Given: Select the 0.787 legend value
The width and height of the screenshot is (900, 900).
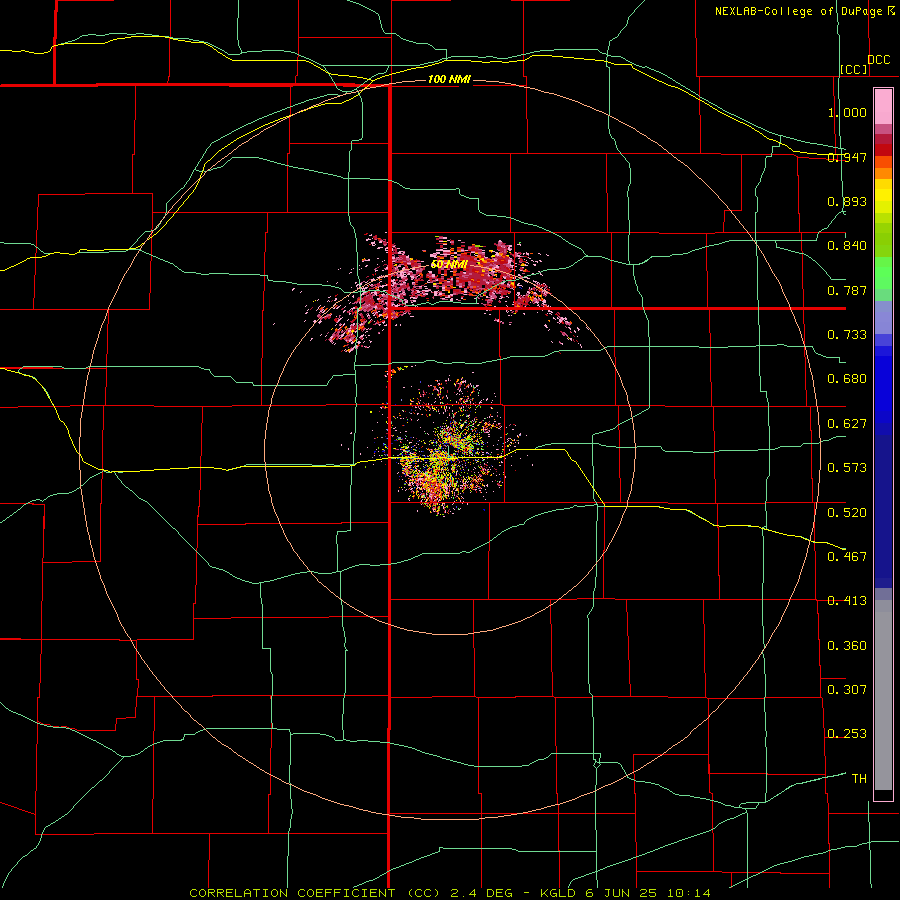Looking at the screenshot, I should click(847, 290).
